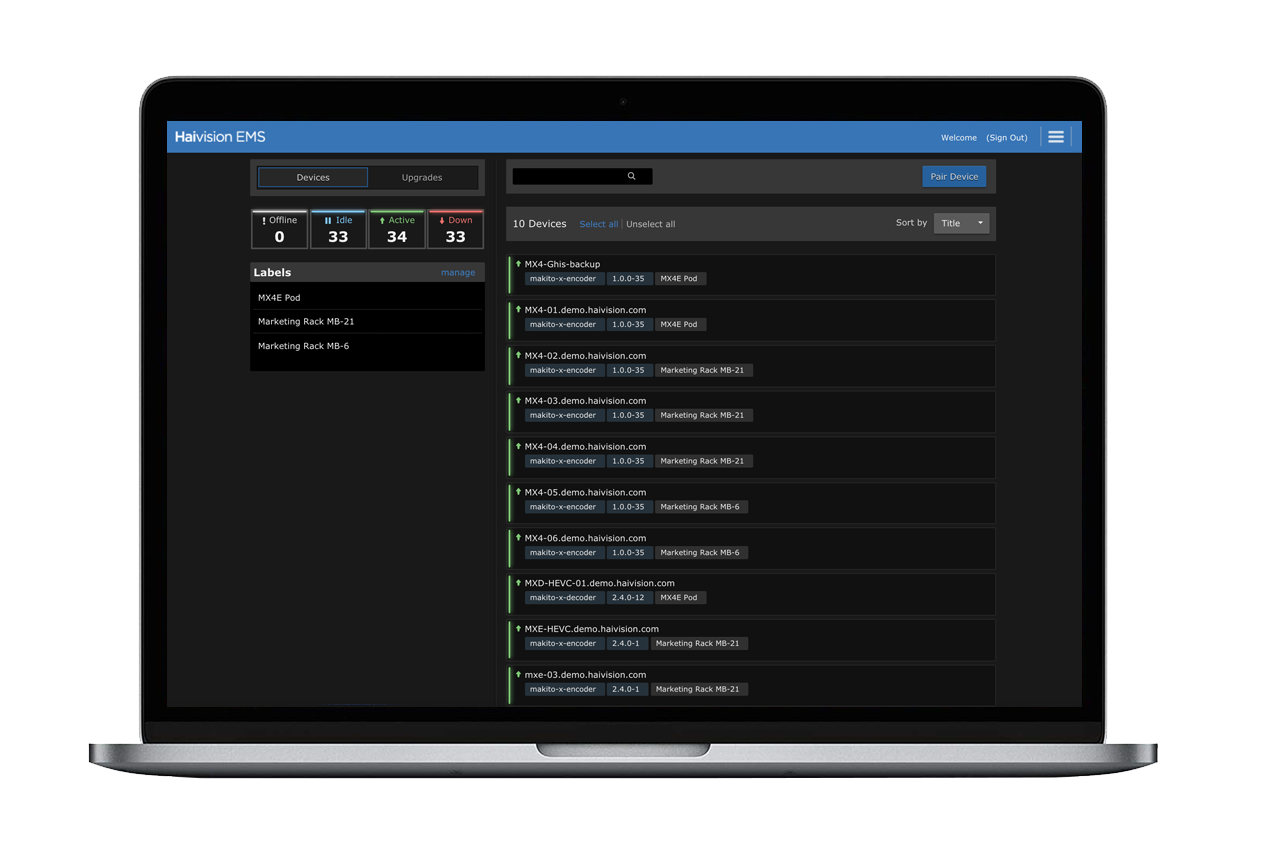Click in the device search field

point(570,176)
